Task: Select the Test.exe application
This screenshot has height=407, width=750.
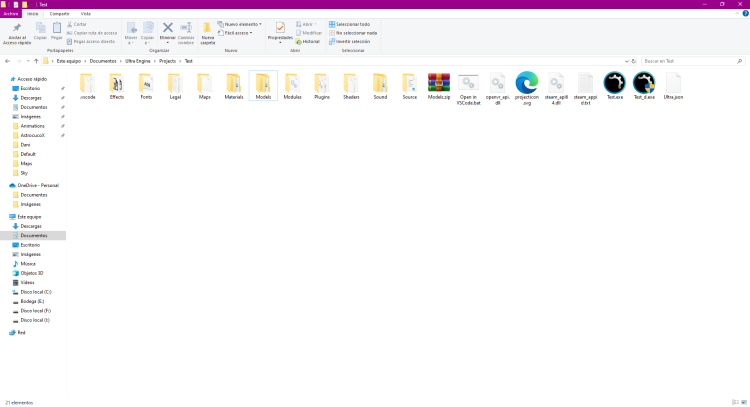Action: (x=615, y=87)
